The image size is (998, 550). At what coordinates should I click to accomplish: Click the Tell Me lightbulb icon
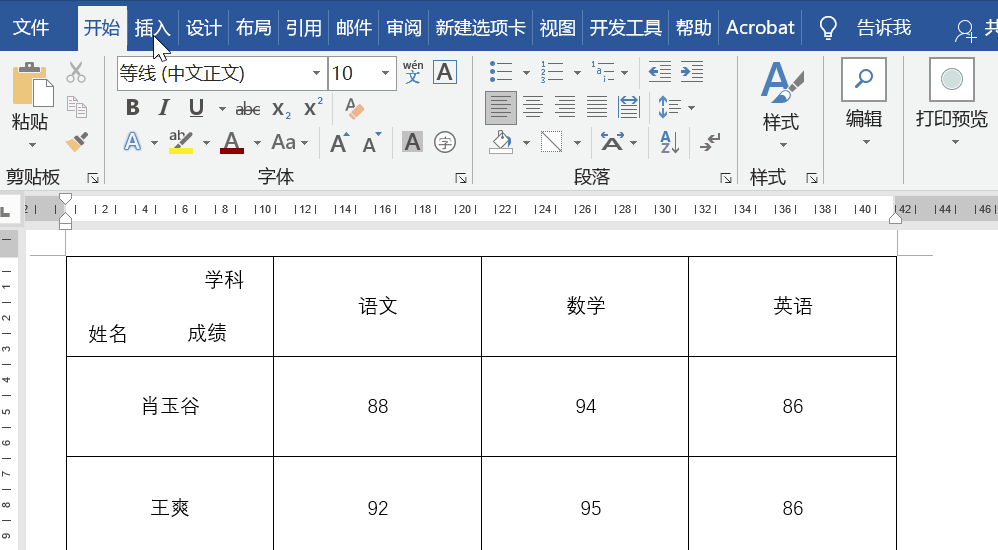pyautogui.click(x=827, y=27)
